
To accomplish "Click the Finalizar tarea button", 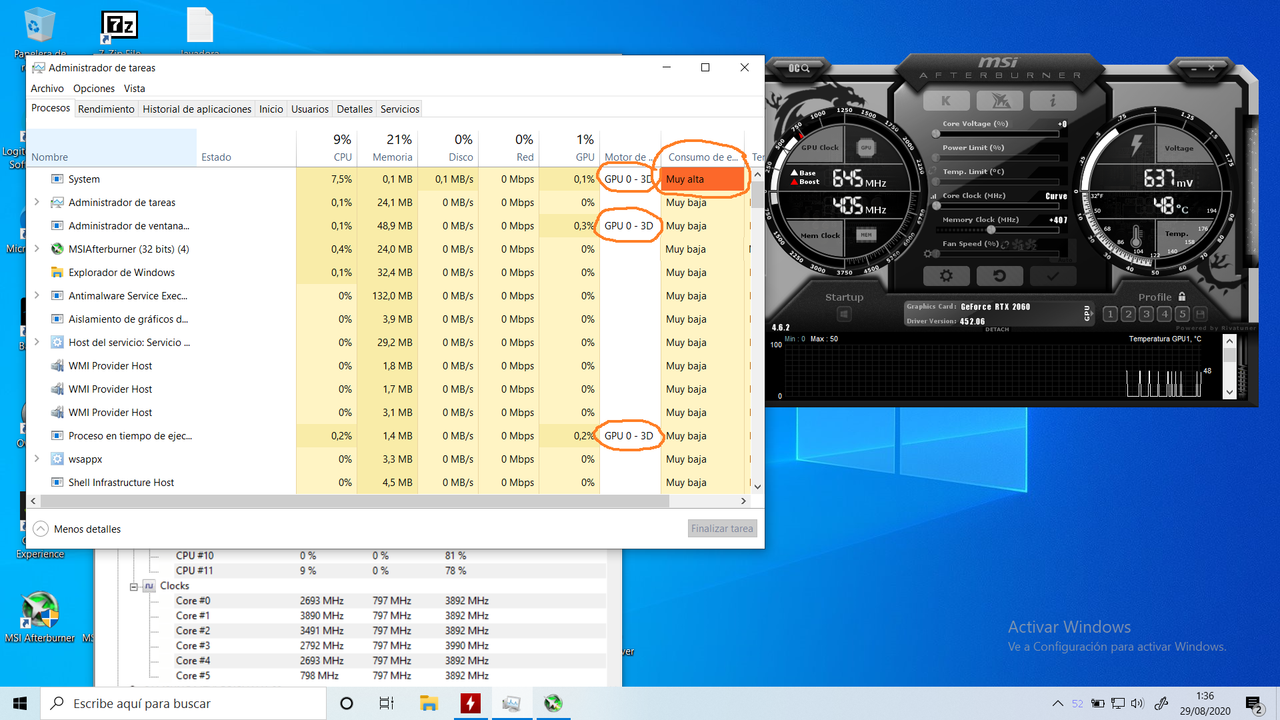I will (722, 528).
